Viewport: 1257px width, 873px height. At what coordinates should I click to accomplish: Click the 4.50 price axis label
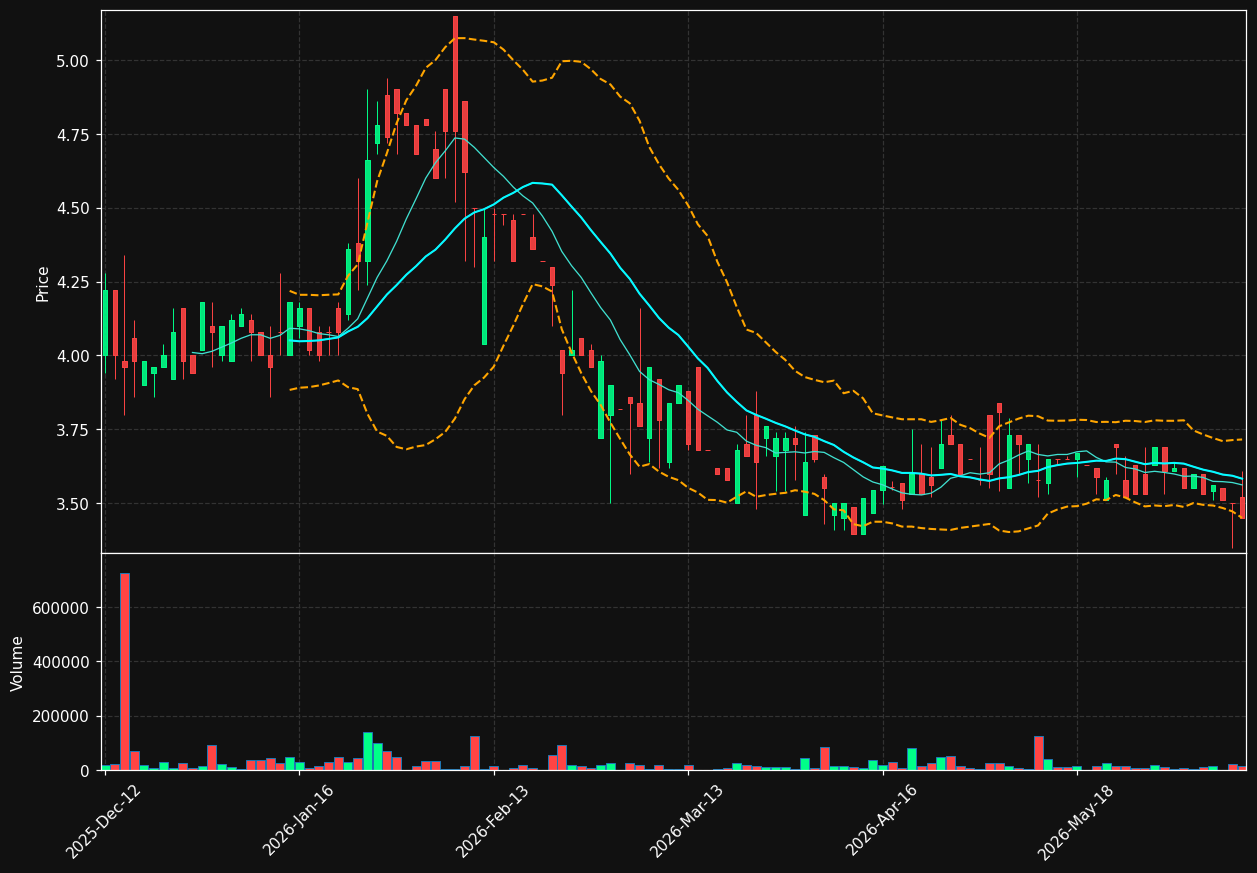pos(72,209)
